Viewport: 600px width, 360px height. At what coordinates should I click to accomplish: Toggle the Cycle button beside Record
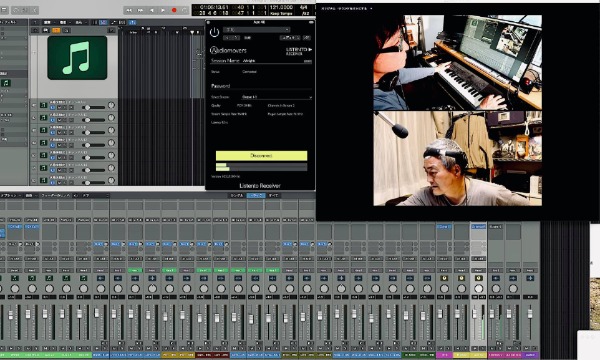[x=185, y=10]
